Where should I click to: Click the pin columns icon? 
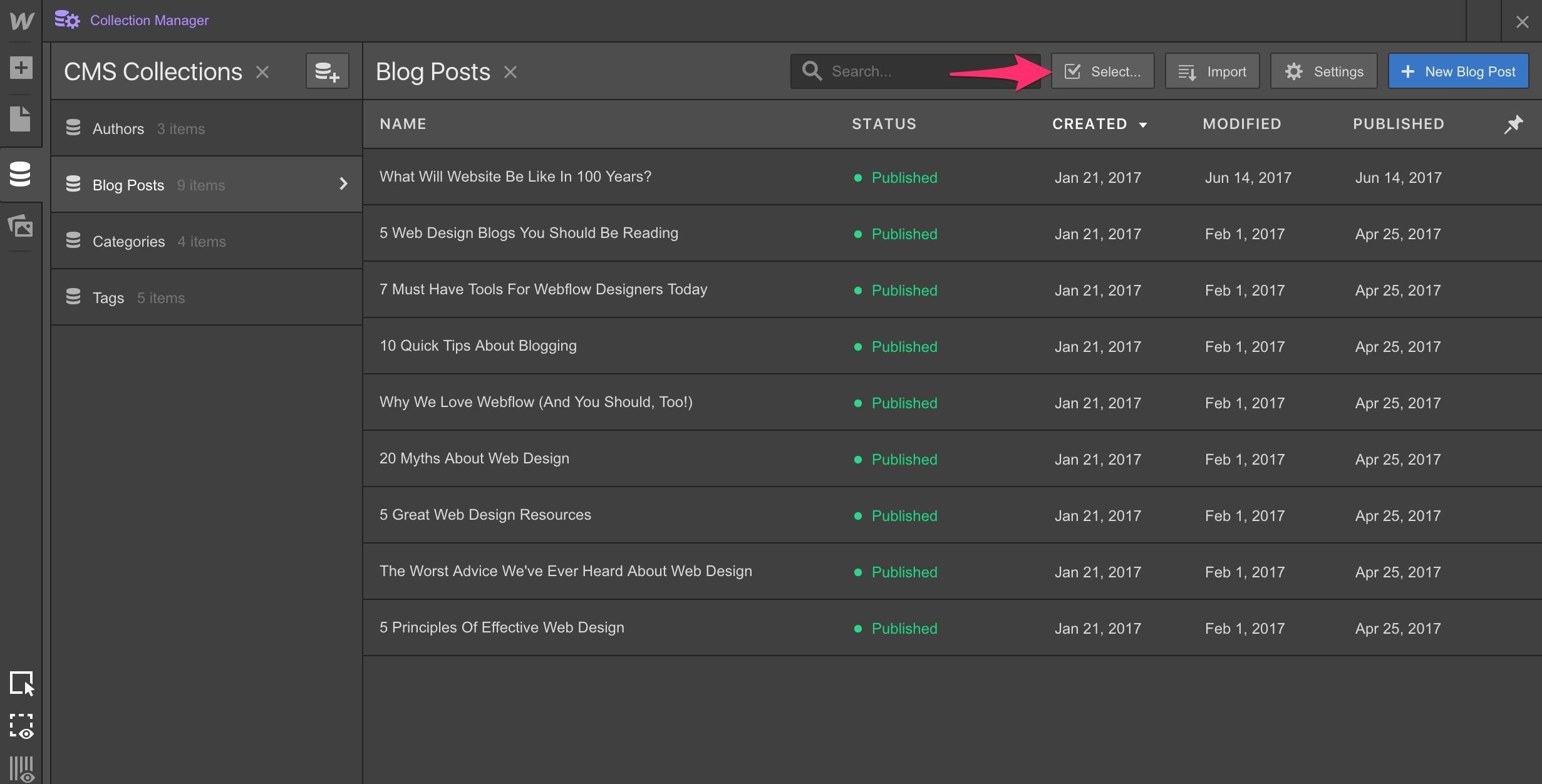[1513, 124]
